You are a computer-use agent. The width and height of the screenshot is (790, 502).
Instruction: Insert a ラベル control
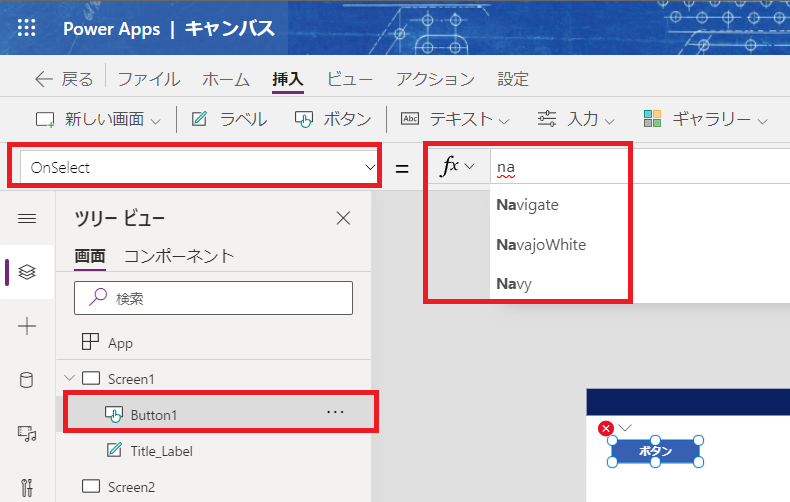click(x=229, y=119)
